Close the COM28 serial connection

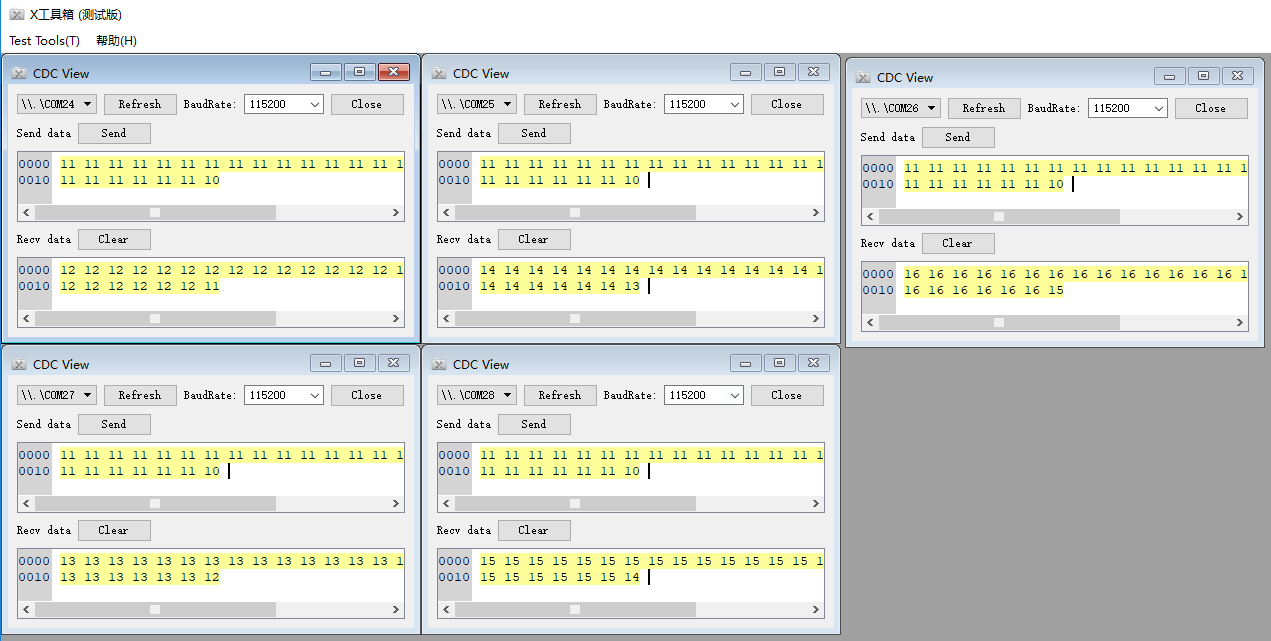coord(787,394)
